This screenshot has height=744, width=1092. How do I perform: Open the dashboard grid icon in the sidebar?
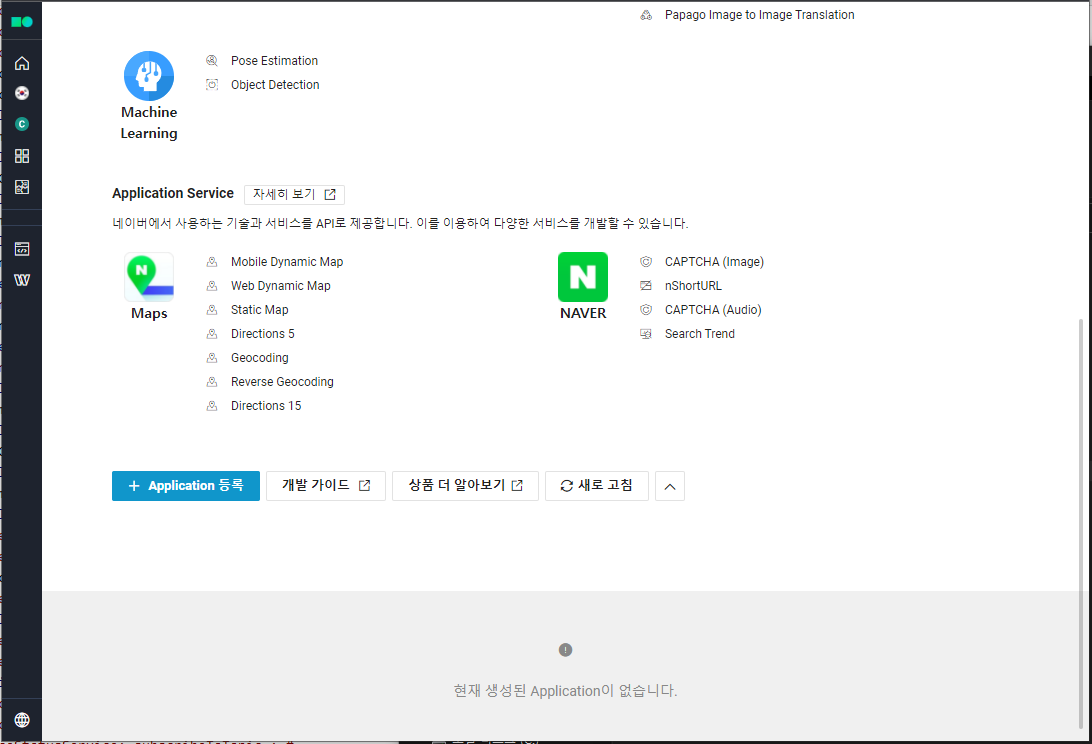tap(22, 156)
